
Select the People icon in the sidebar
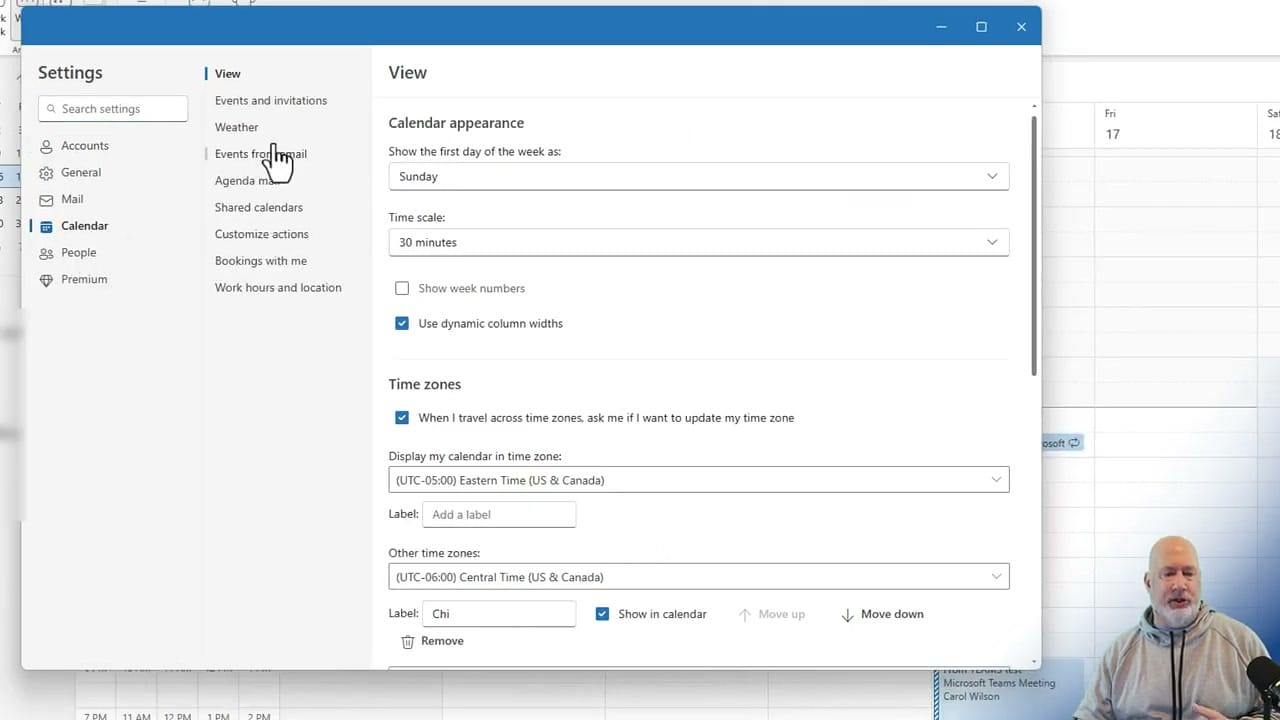coord(46,252)
